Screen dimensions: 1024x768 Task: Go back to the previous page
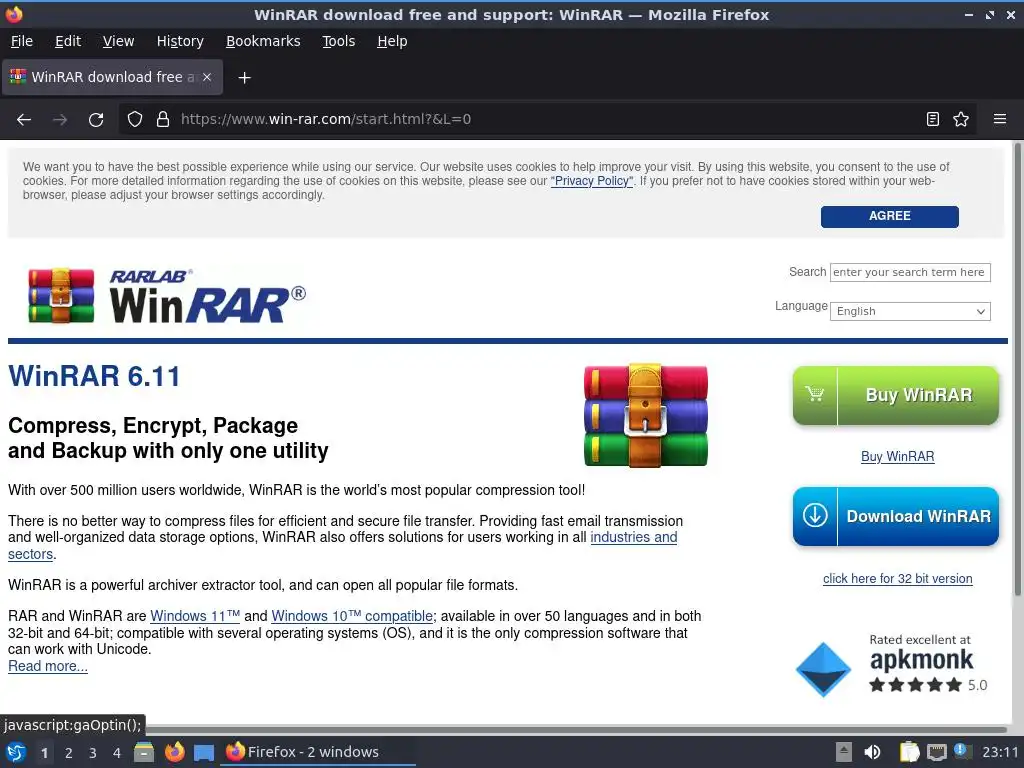coord(24,120)
